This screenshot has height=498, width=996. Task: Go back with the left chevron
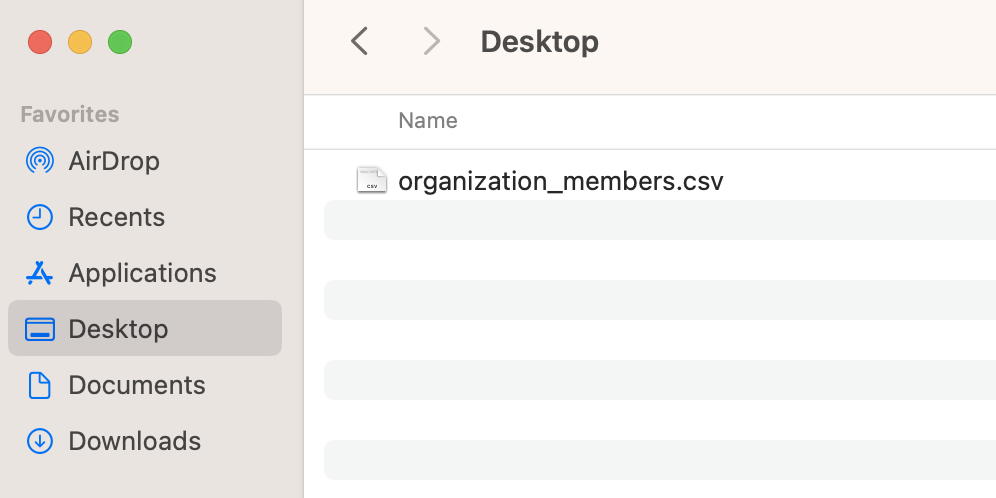tap(360, 41)
